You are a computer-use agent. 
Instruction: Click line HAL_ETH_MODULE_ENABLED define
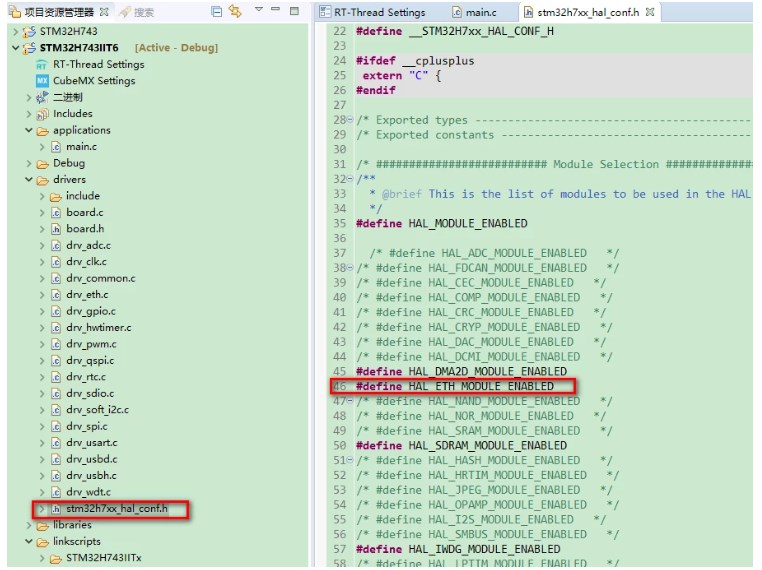click(455, 386)
